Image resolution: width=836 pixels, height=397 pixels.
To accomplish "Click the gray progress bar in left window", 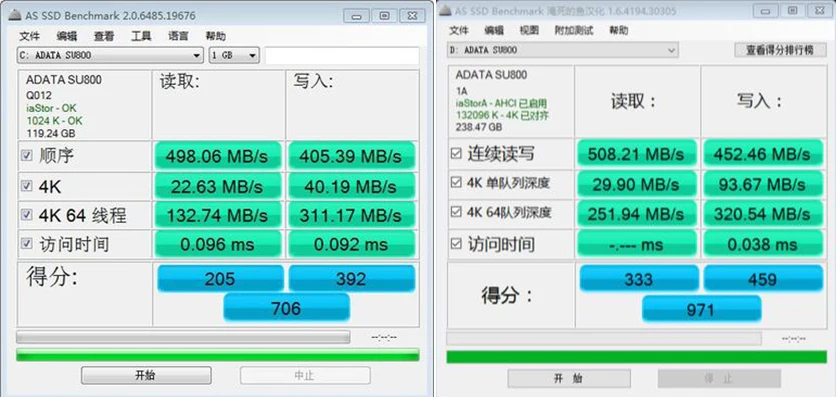I will 183,337.
